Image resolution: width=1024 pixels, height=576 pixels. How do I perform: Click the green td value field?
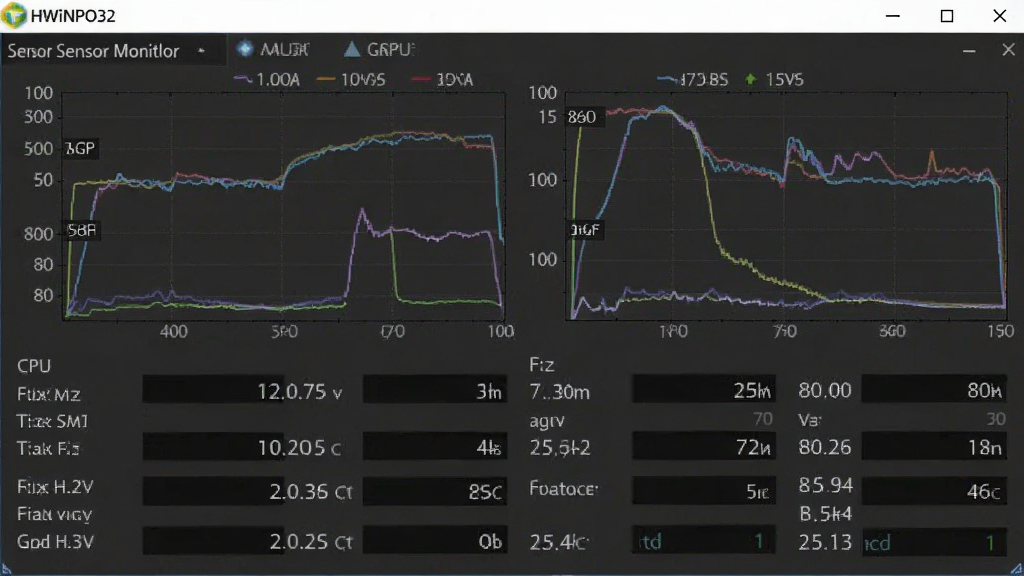704,541
